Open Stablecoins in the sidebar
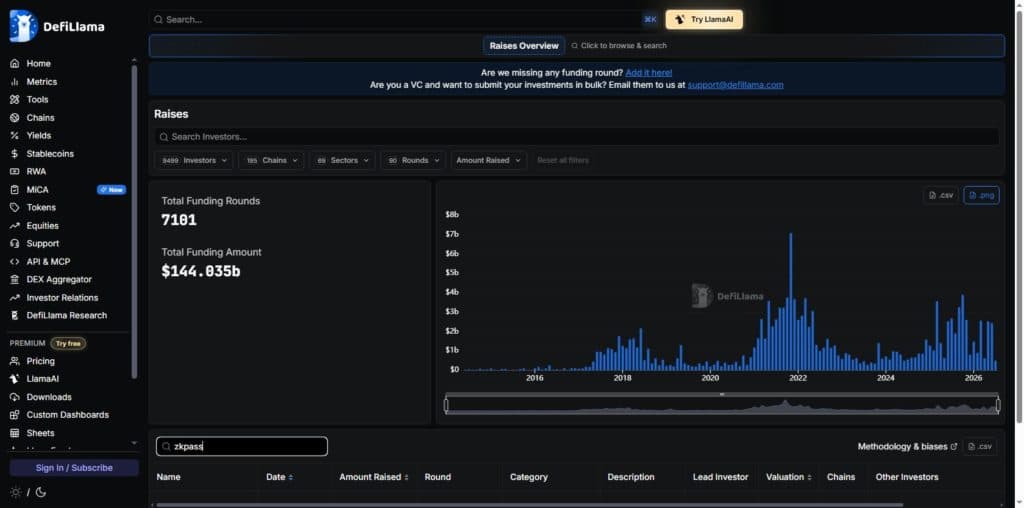The height and width of the screenshot is (508, 1024). pos(50,153)
